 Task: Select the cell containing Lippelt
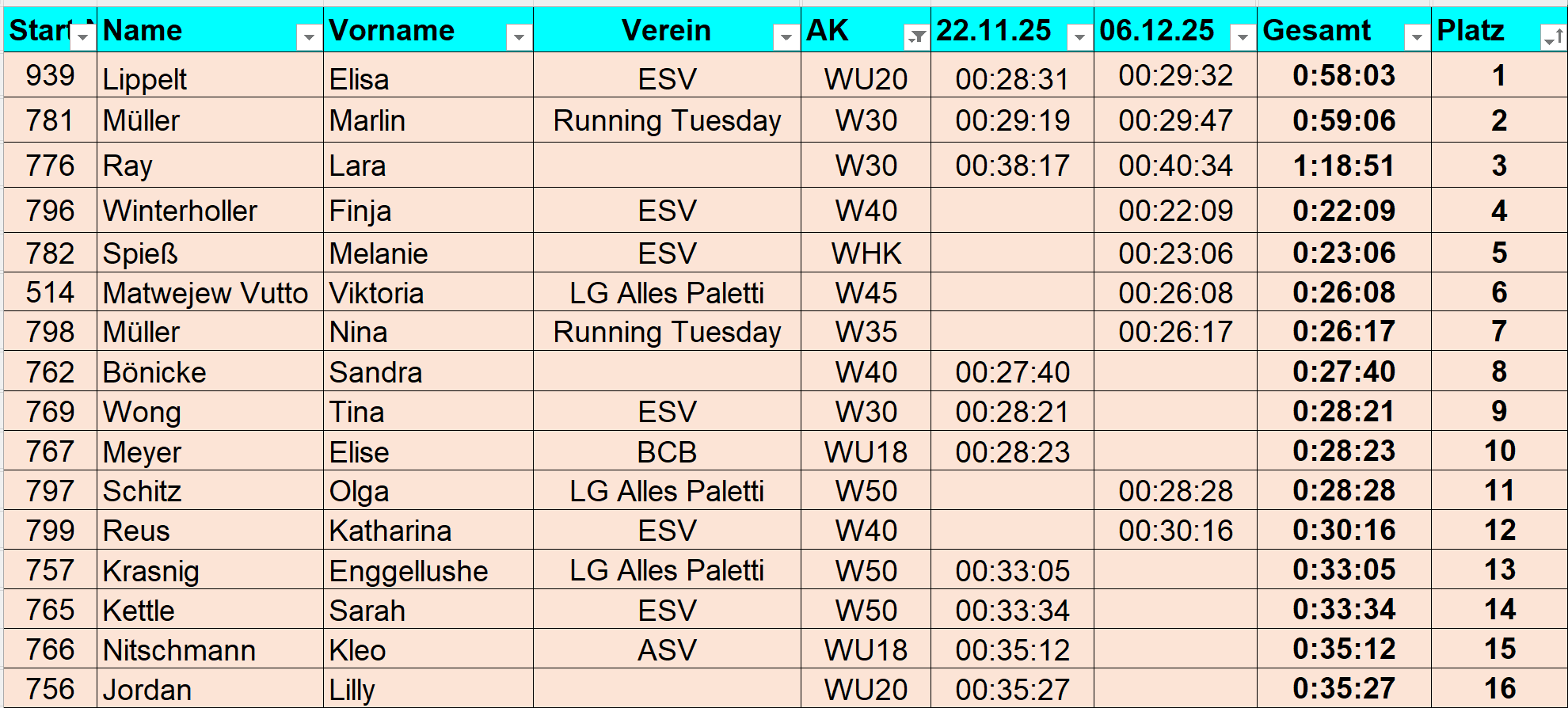(145, 78)
